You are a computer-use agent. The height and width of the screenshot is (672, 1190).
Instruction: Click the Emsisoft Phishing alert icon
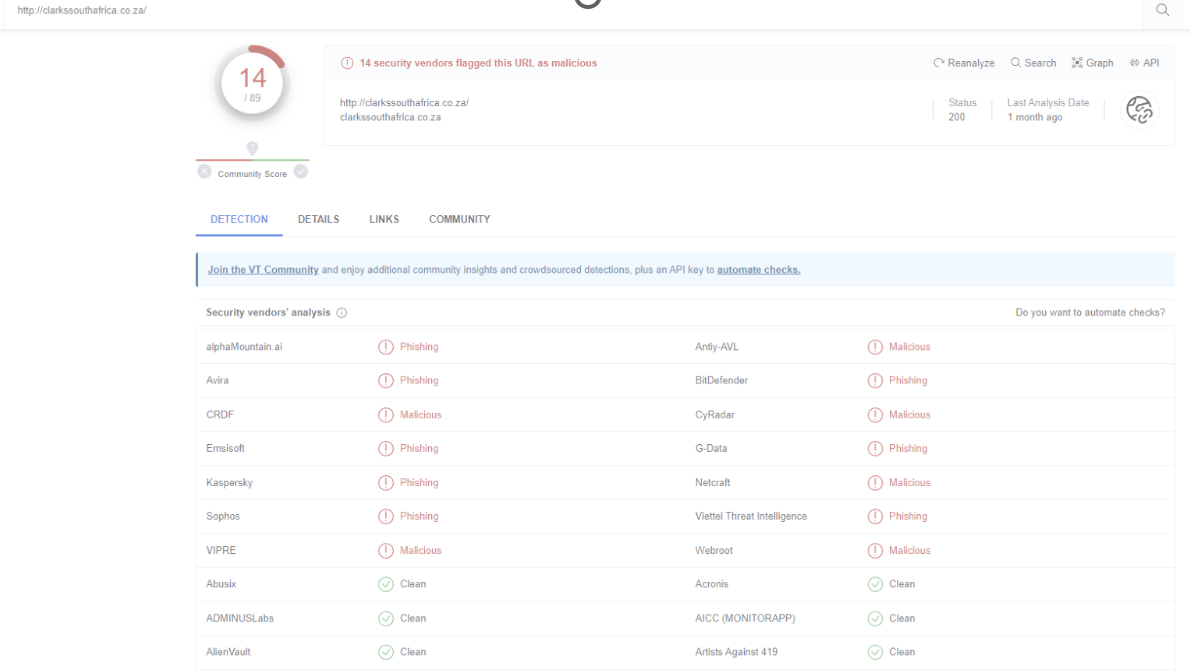tap(386, 449)
